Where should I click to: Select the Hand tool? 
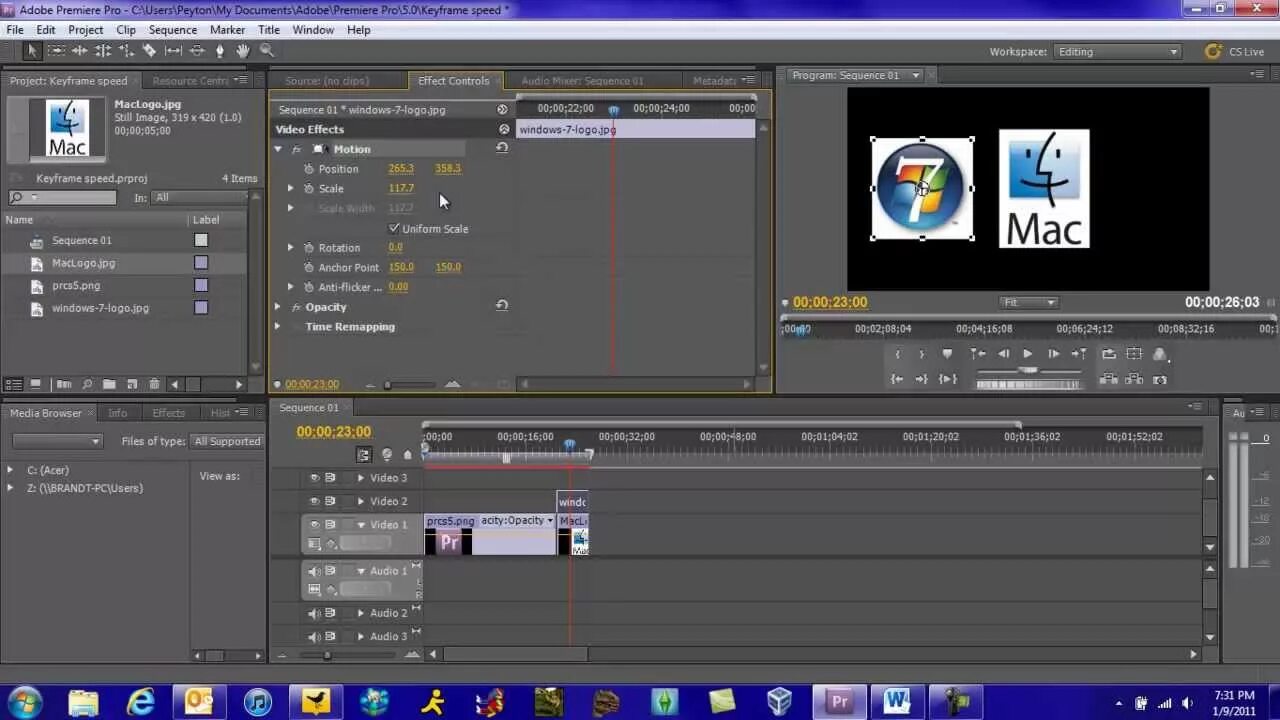[243, 50]
